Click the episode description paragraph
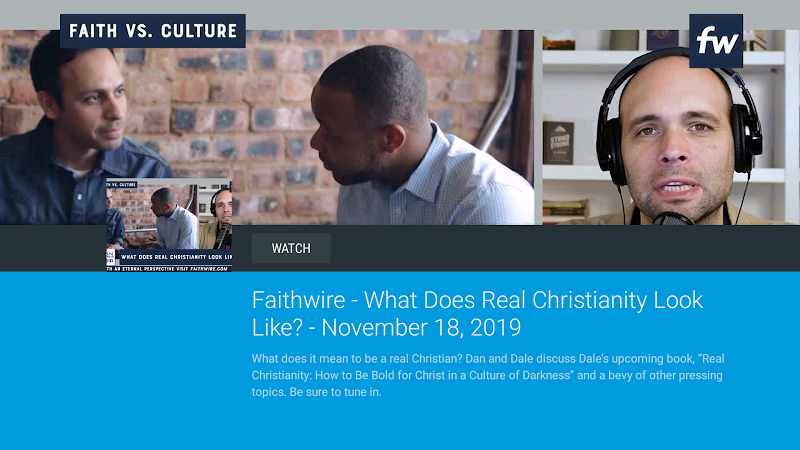The width and height of the screenshot is (800, 450). pos(488,375)
